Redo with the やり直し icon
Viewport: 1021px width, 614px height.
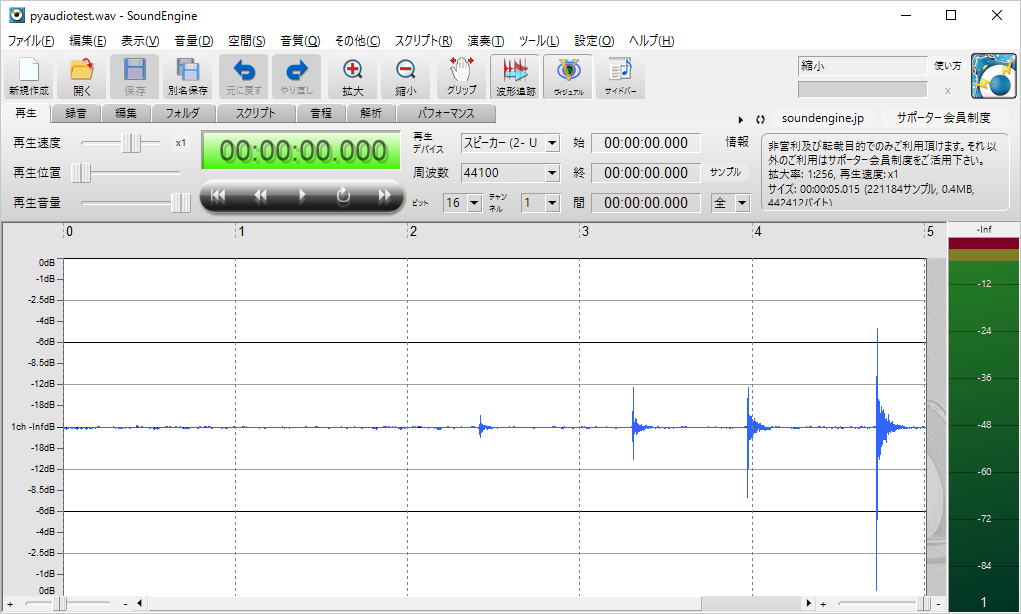click(x=296, y=76)
